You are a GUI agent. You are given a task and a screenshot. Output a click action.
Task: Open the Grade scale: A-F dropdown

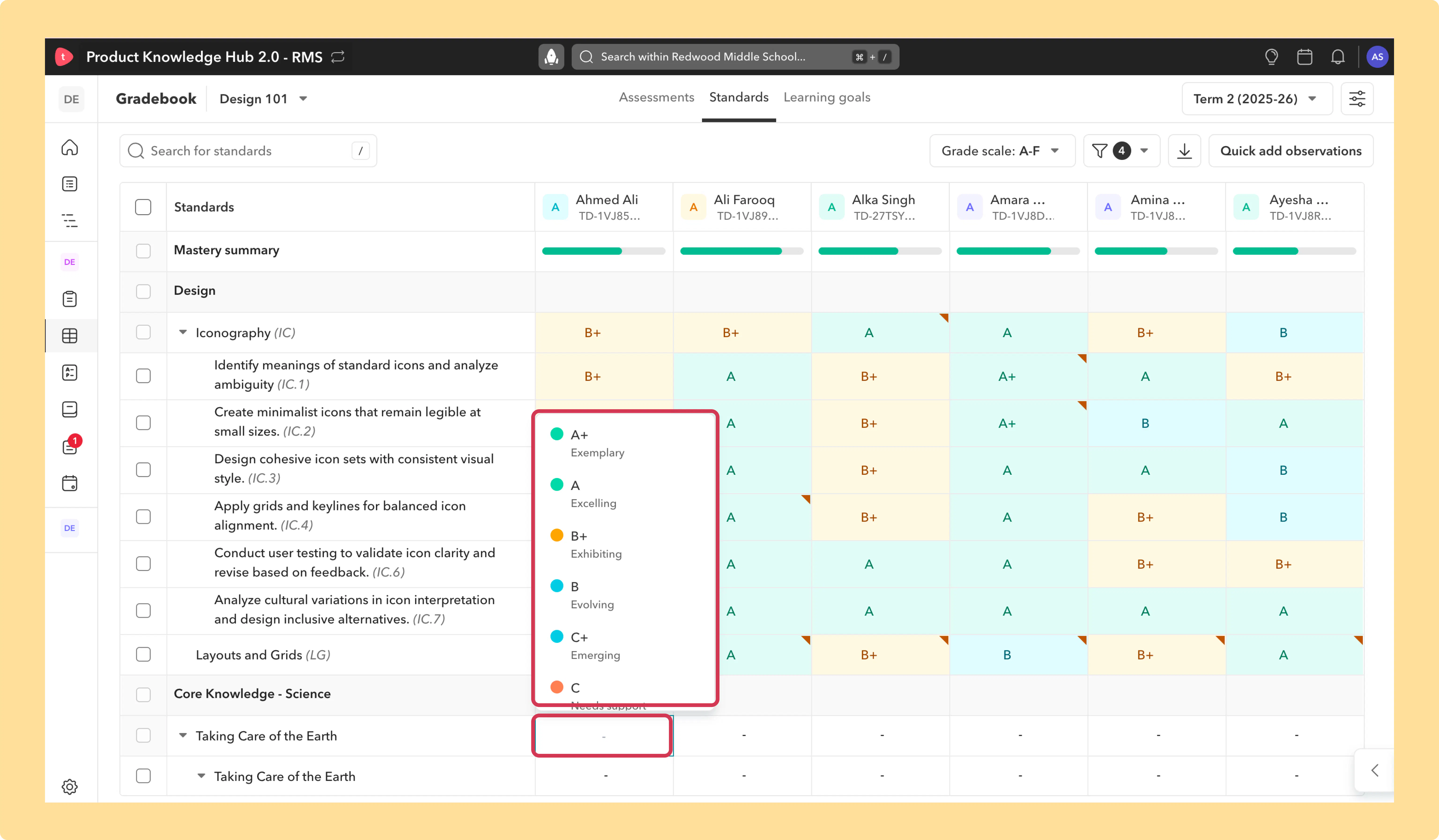tap(1002, 151)
